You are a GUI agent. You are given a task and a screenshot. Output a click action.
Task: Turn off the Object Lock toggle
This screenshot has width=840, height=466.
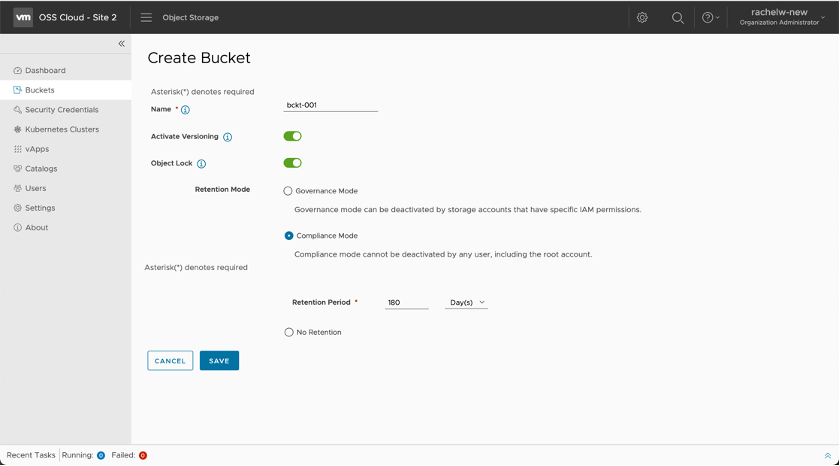point(292,163)
